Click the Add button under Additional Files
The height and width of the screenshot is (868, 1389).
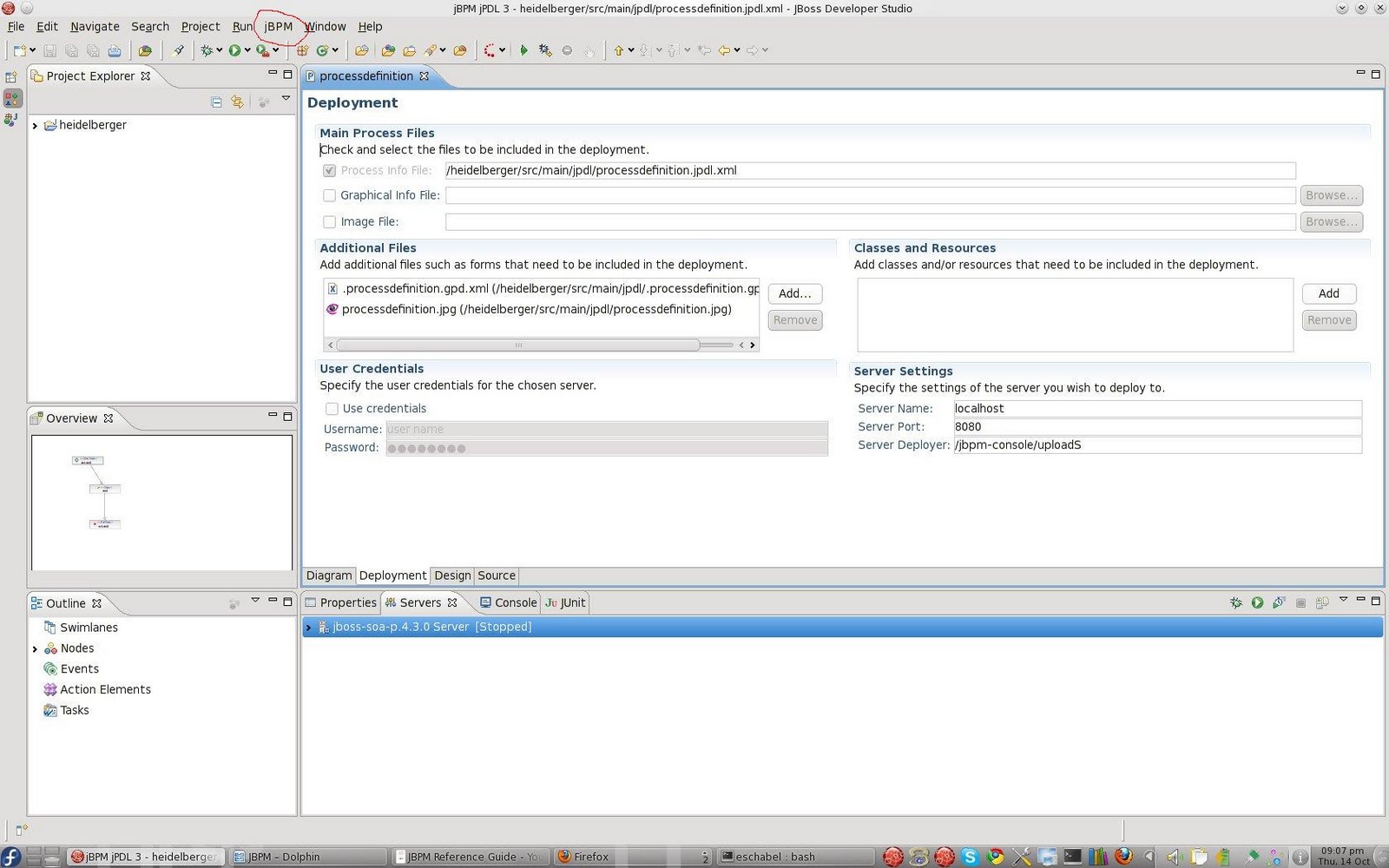pyautogui.click(x=794, y=293)
